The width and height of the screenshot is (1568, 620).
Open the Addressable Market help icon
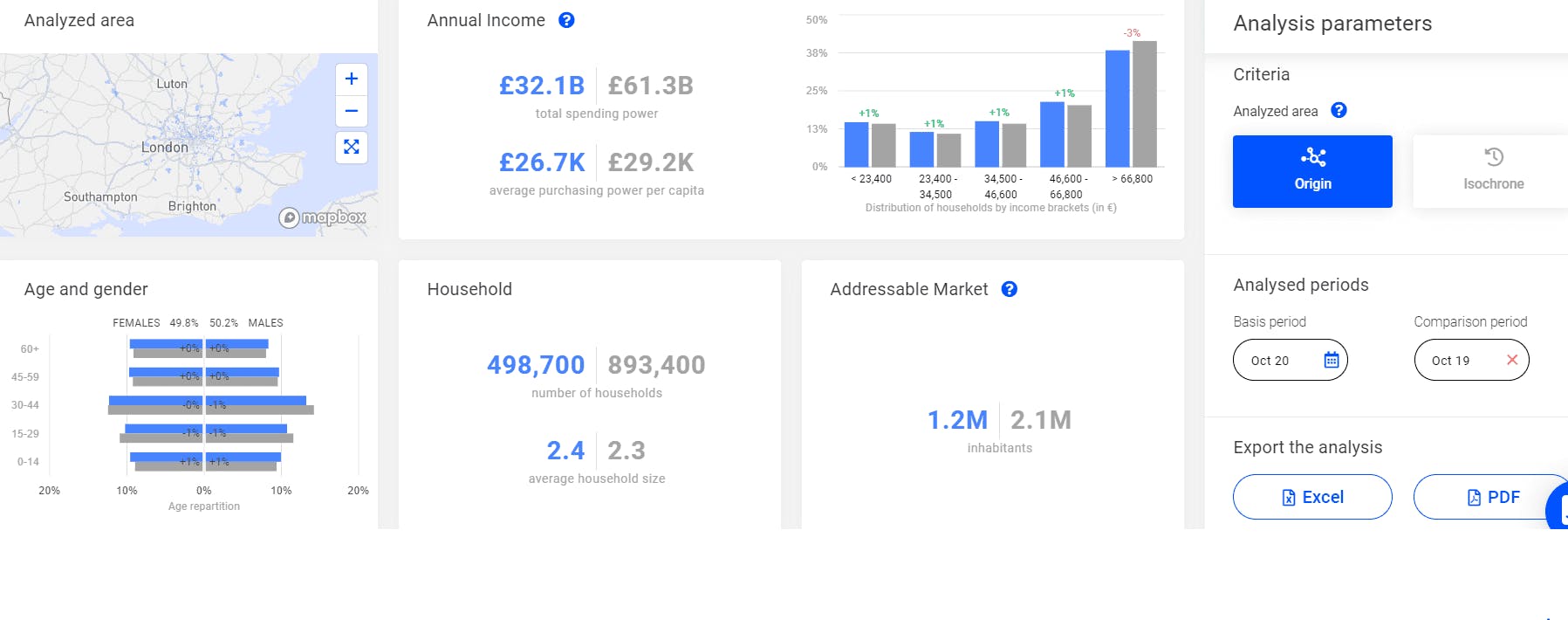(x=1009, y=289)
